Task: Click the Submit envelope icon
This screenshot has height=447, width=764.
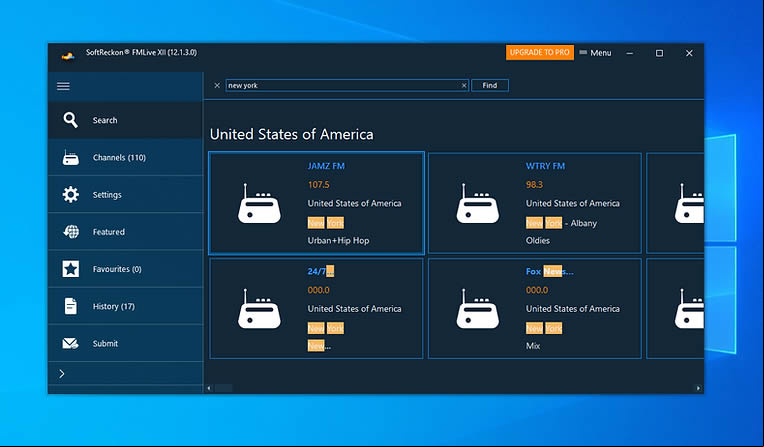Action: point(71,344)
